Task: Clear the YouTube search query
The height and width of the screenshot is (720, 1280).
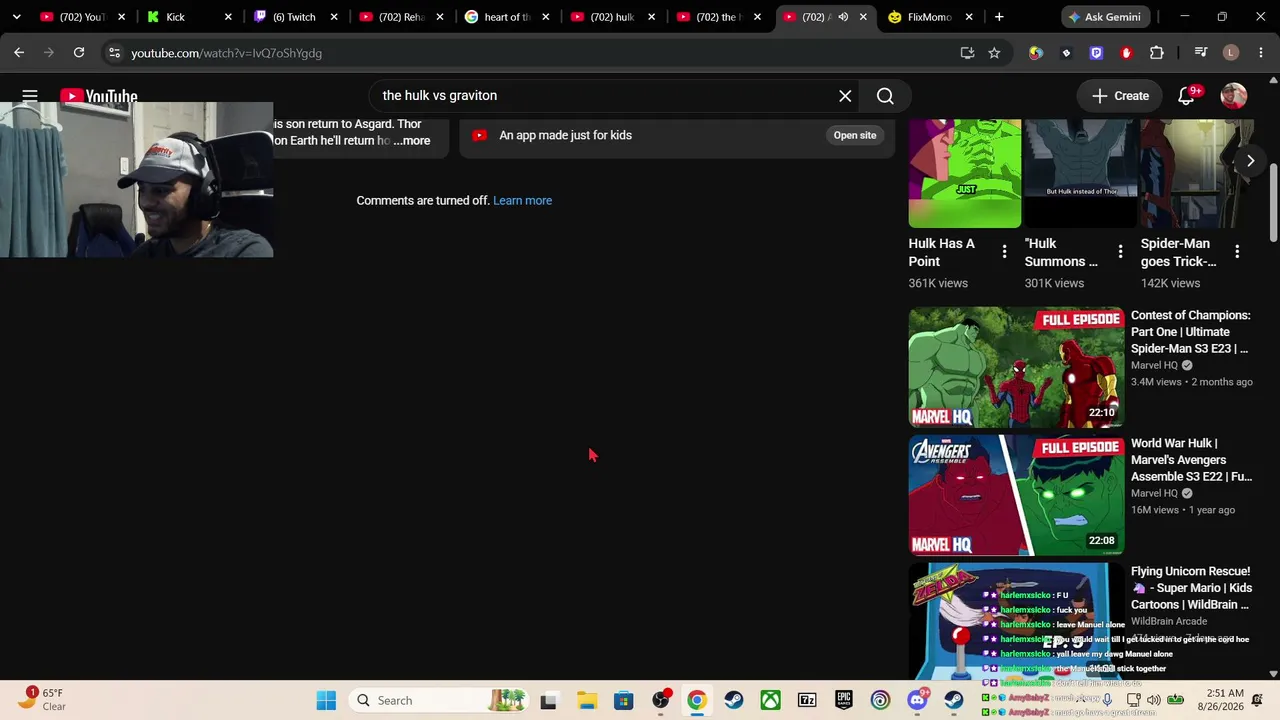Action: point(845,96)
